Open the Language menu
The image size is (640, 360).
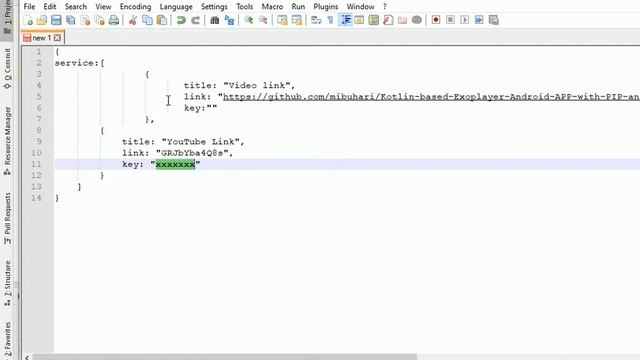176,7
